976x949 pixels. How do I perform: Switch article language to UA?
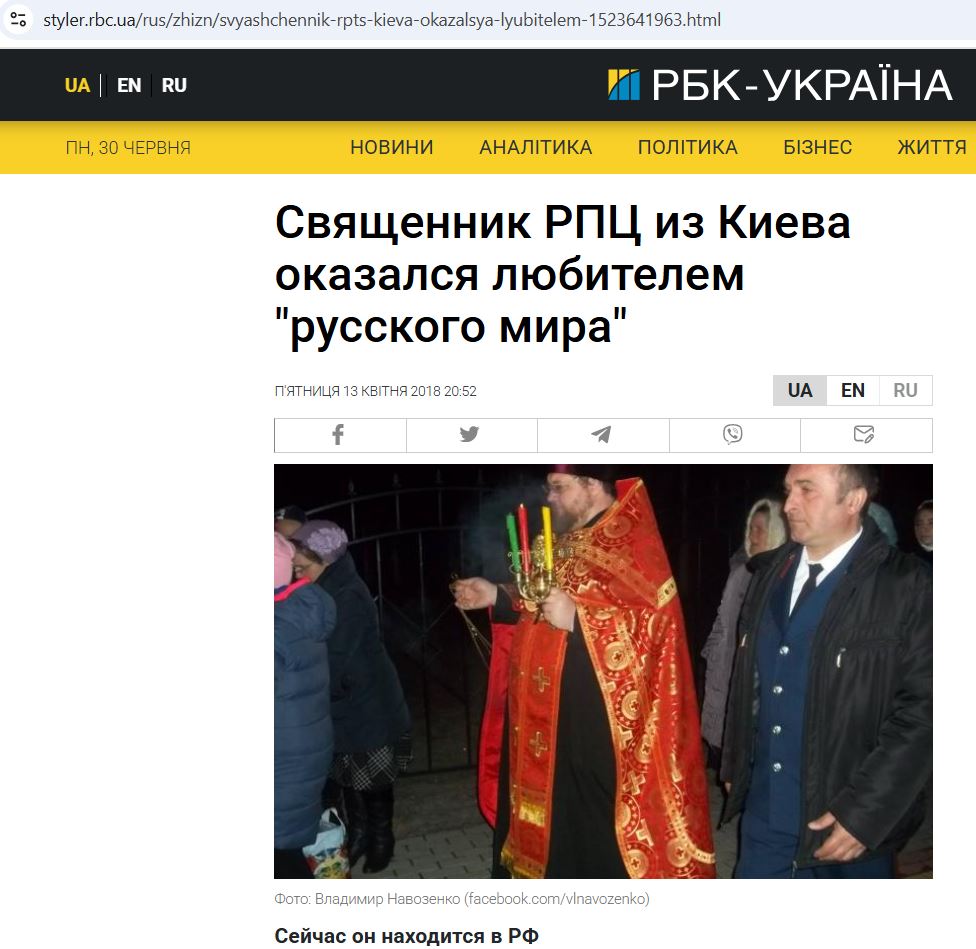point(800,391)
